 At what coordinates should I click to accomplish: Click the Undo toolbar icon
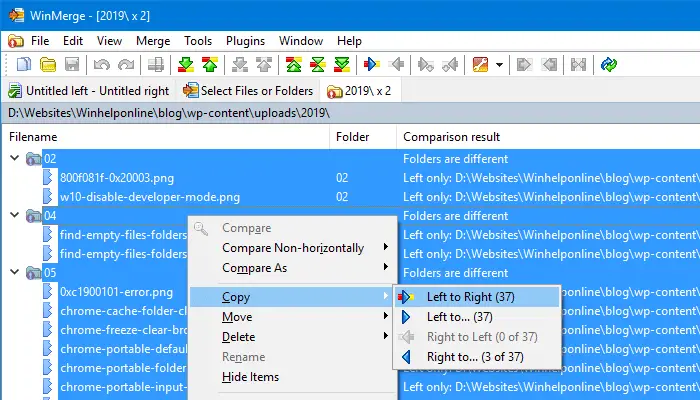102,65
